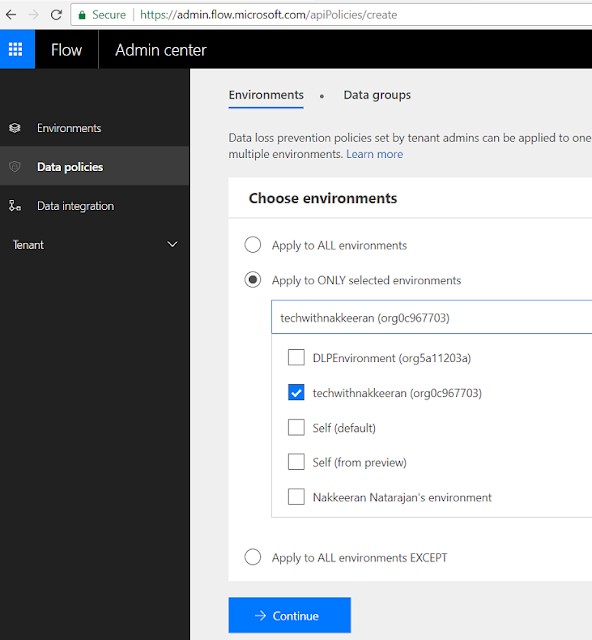Click the Data policies shield icon
This screenshot has width=592, height=640.
click(x=15, y=167)
